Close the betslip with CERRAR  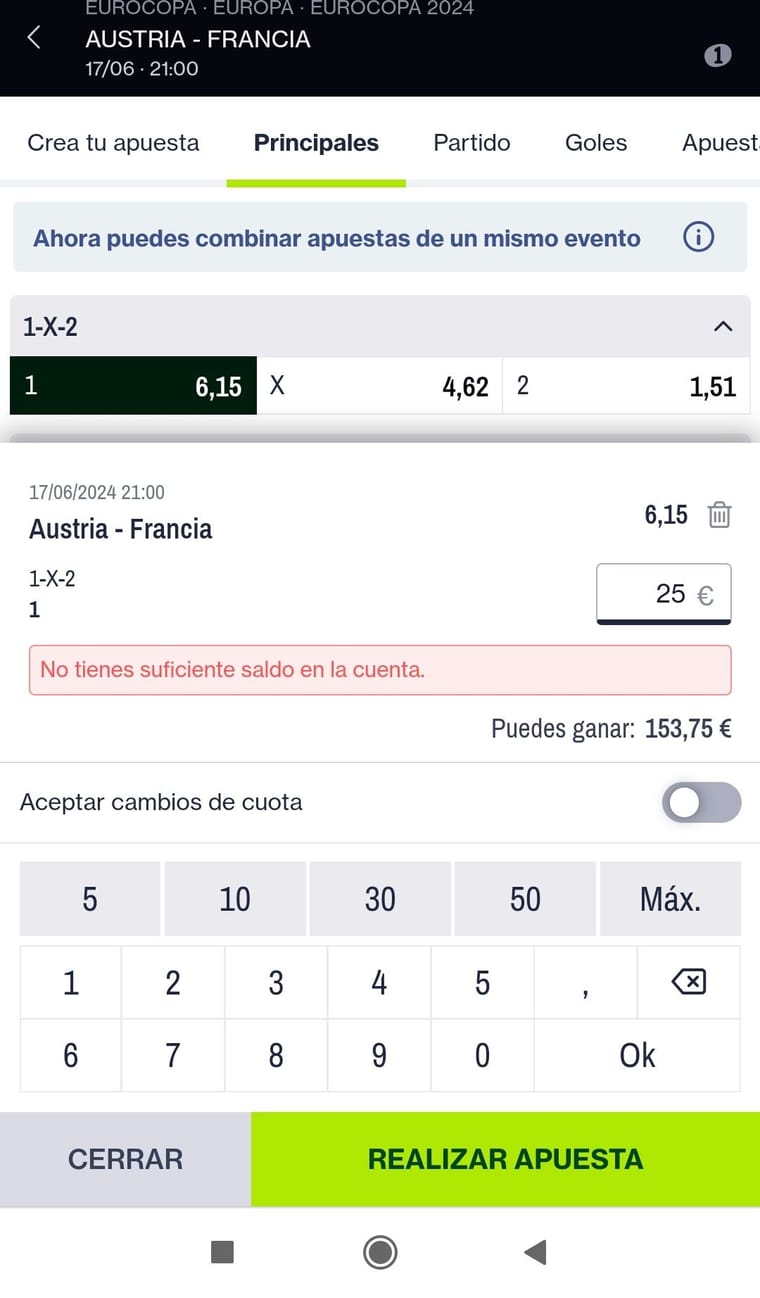[125, 1159]
